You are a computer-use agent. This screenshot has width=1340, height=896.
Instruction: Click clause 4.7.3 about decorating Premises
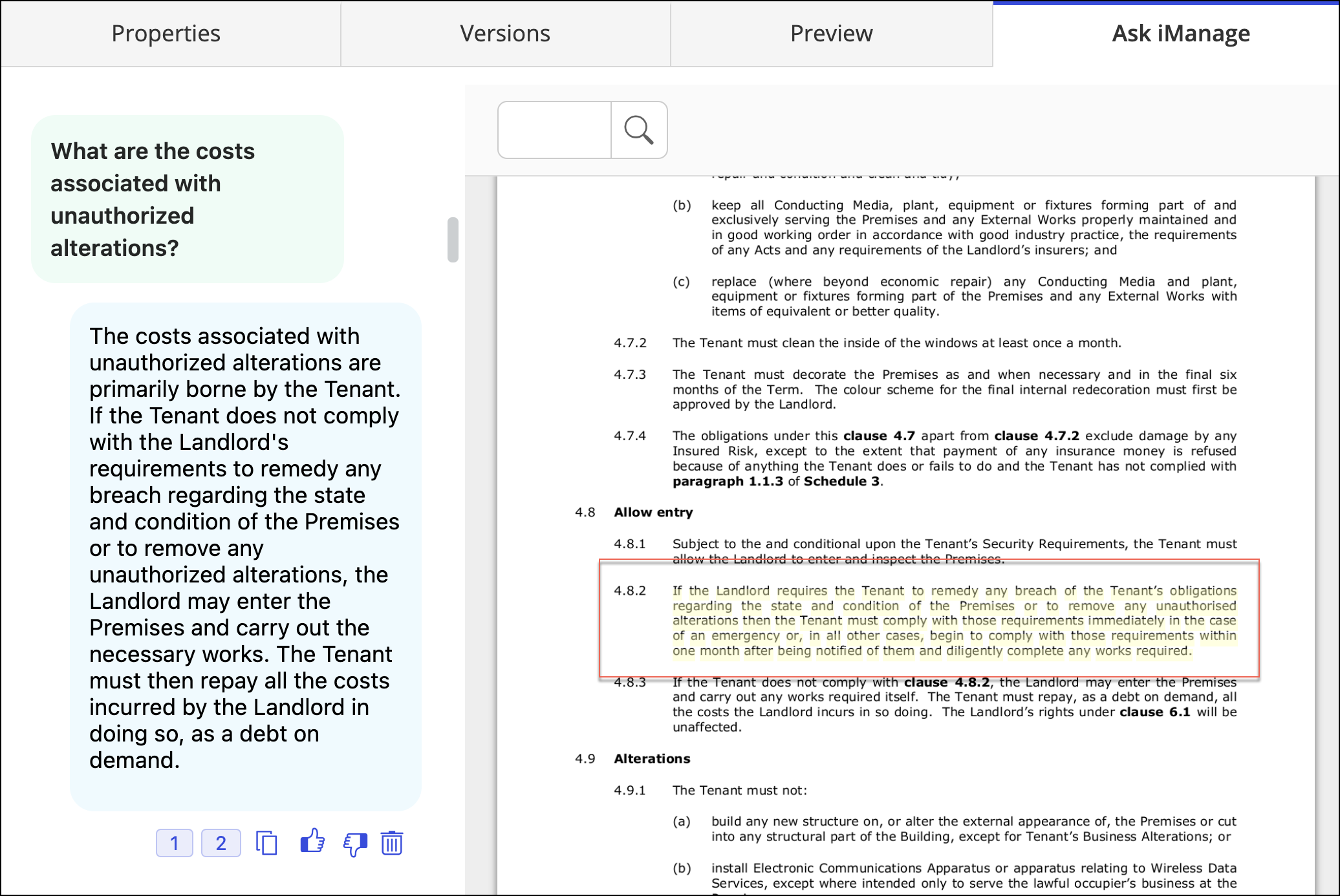(954, 390)
